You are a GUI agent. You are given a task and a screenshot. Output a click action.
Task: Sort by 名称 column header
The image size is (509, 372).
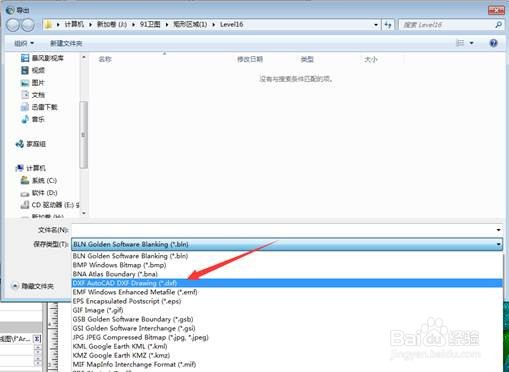click(105, 59)
